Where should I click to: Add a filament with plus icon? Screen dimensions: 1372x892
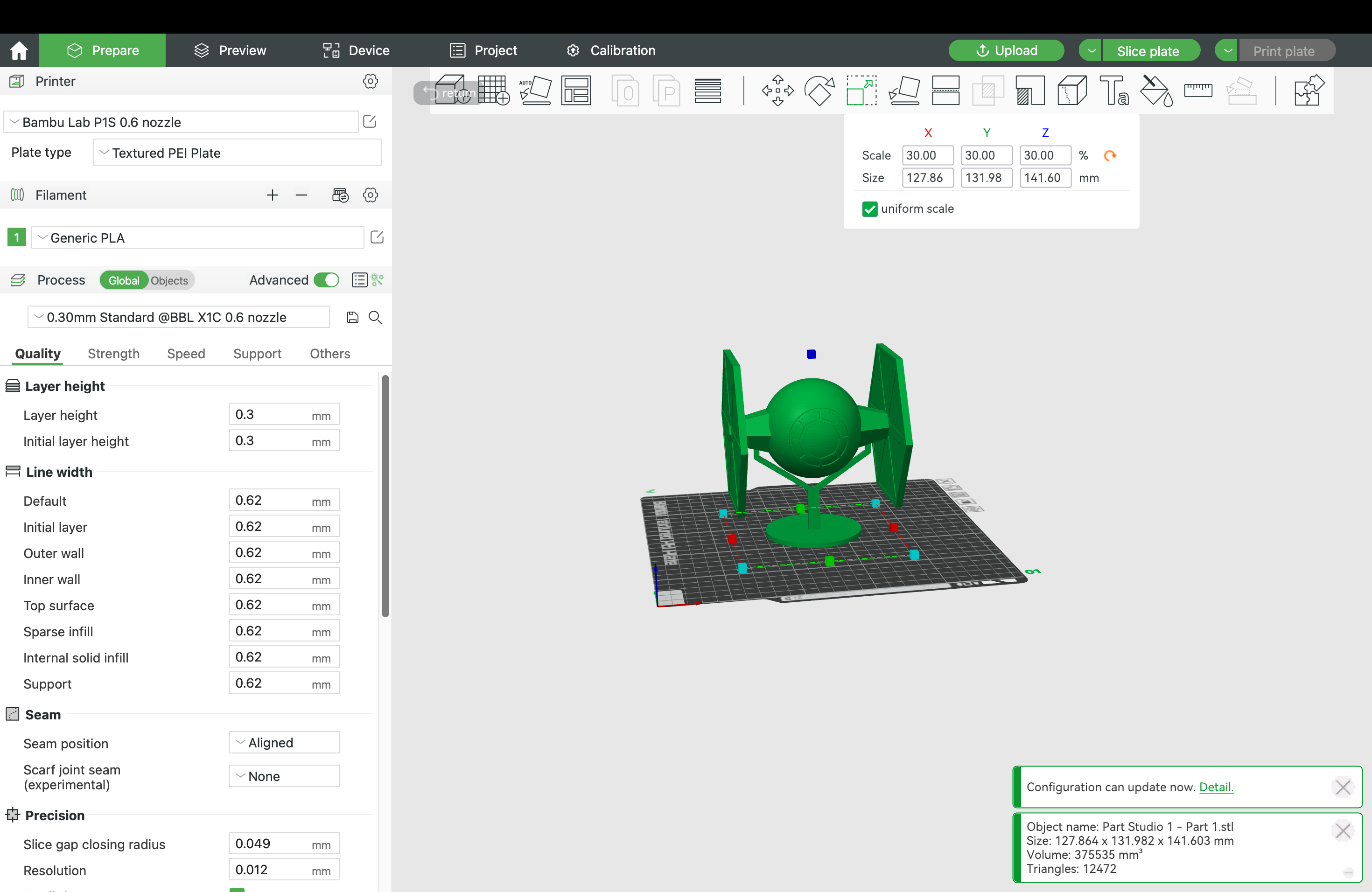(x=272, y=195)
